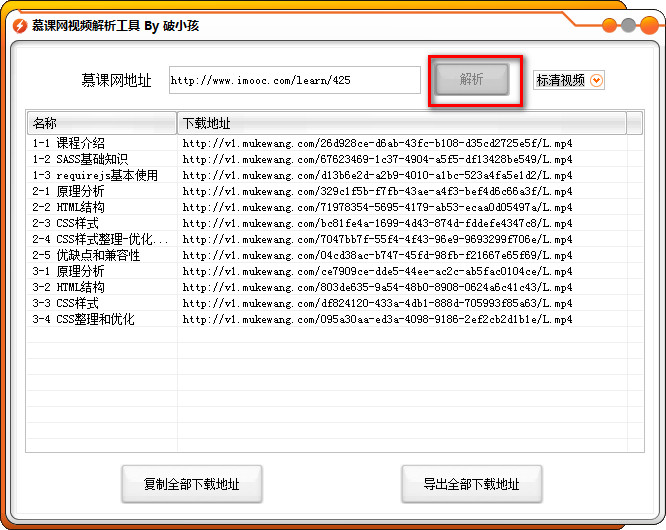The image size is (666, 530).
Task: Click the gray middle window control button
Action: [629, 25]
